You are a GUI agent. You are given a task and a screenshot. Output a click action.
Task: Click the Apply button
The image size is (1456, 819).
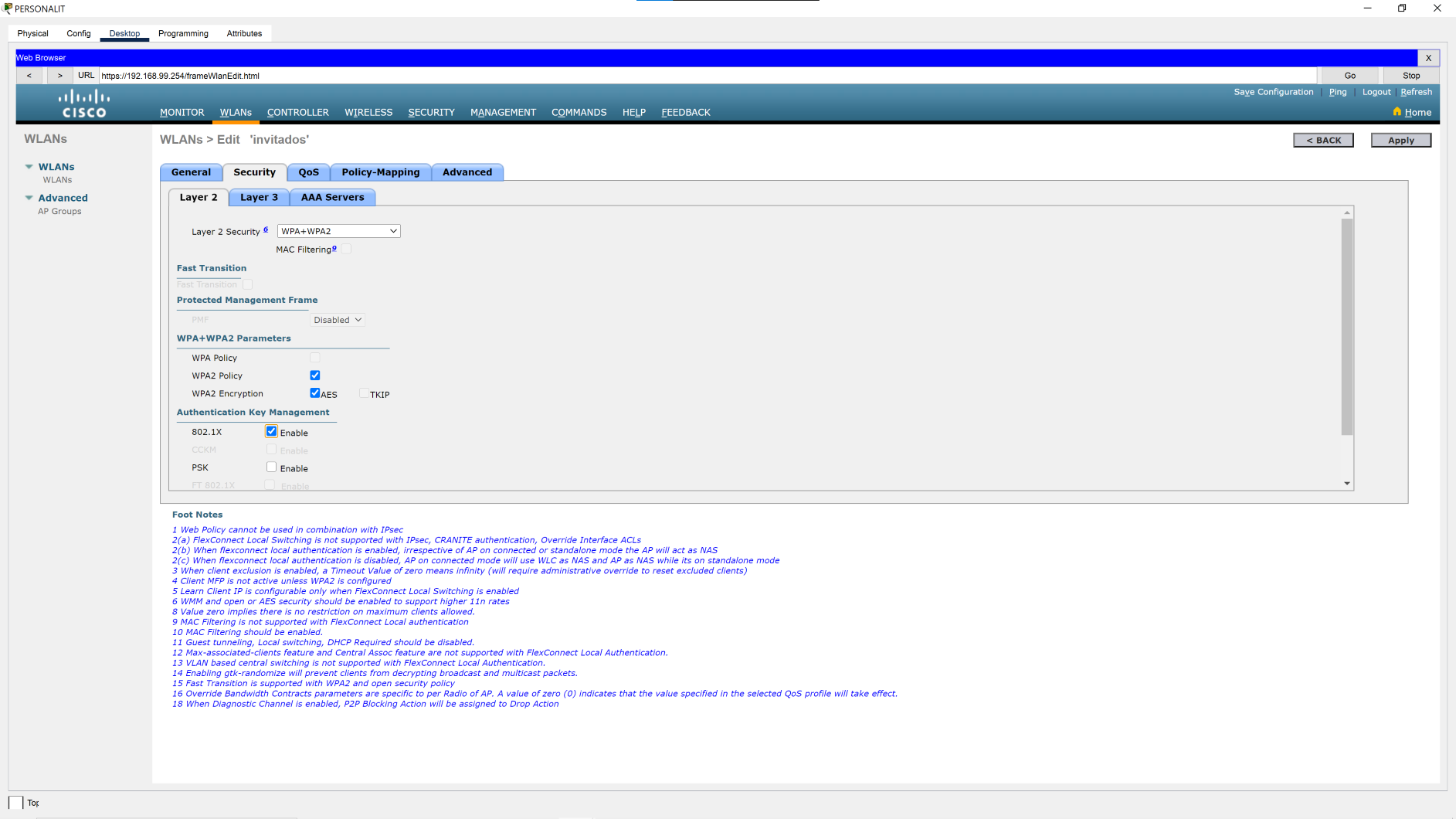[1400, 140]
